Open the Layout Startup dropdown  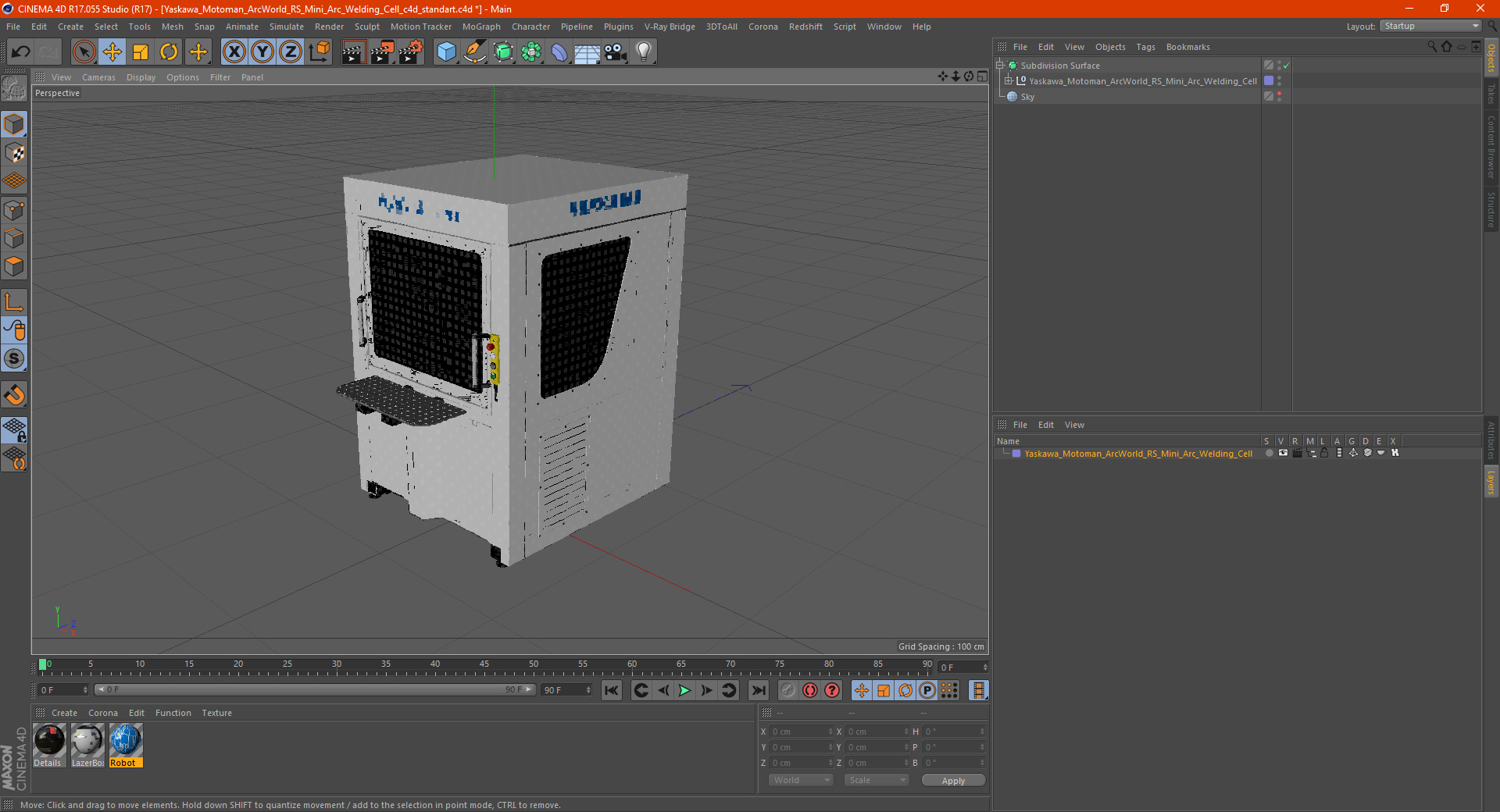point(1431,26)
